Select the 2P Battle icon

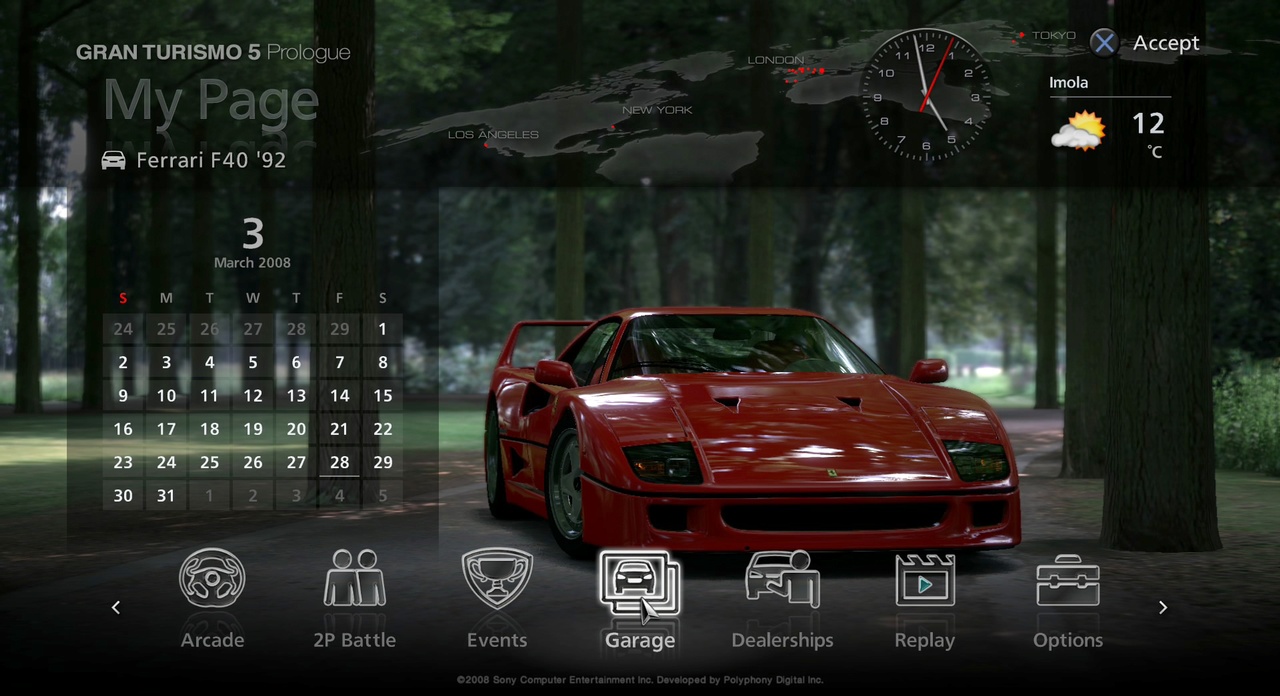click(x=355, y=579)
